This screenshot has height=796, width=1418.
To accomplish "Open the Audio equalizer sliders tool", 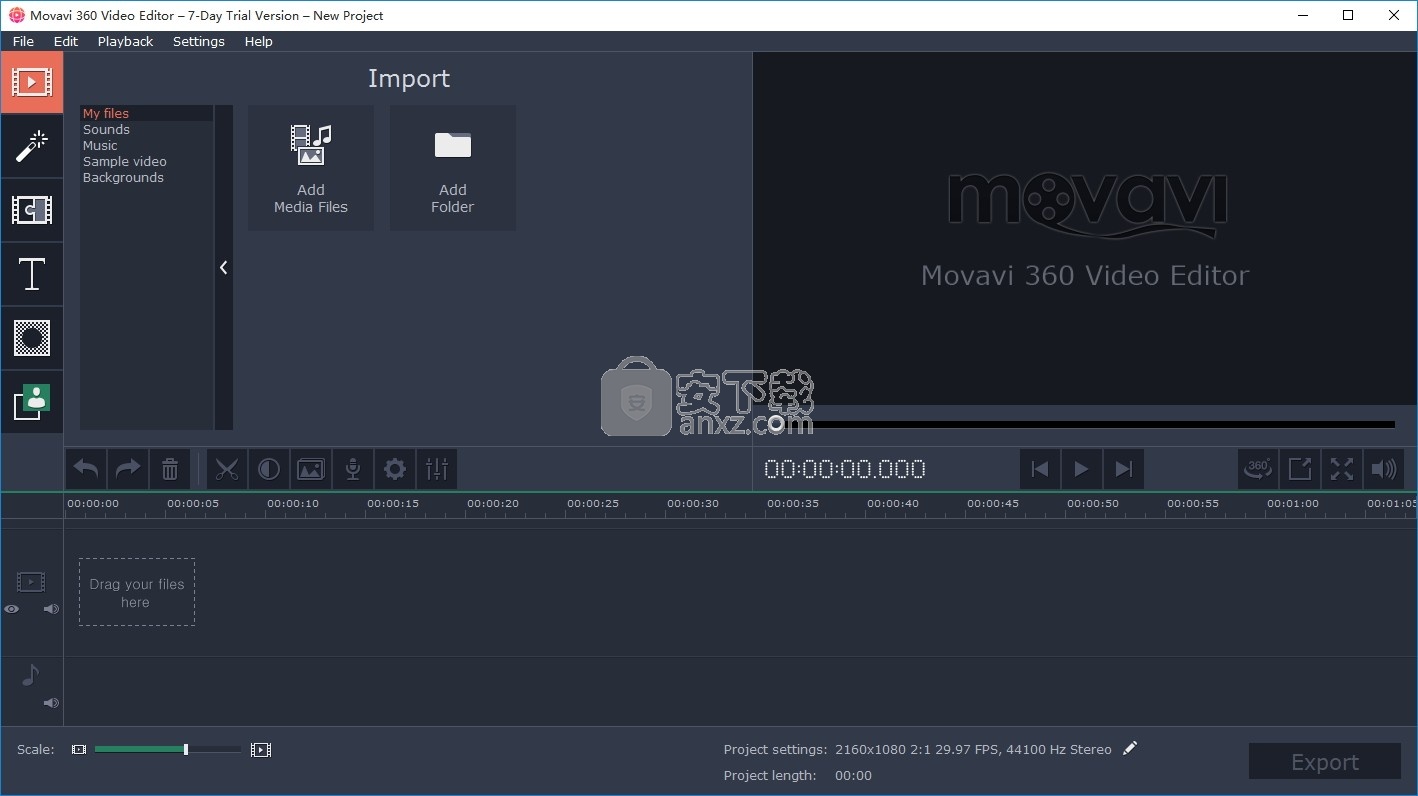I will [437, 469].
